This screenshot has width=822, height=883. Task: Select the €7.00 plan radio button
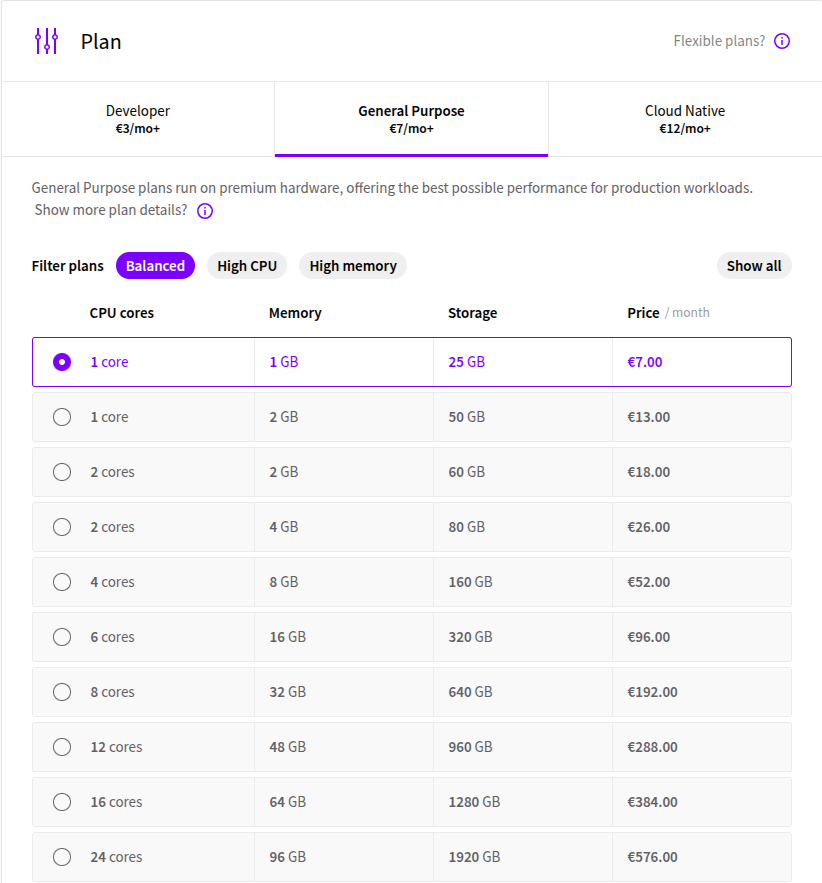62,362
